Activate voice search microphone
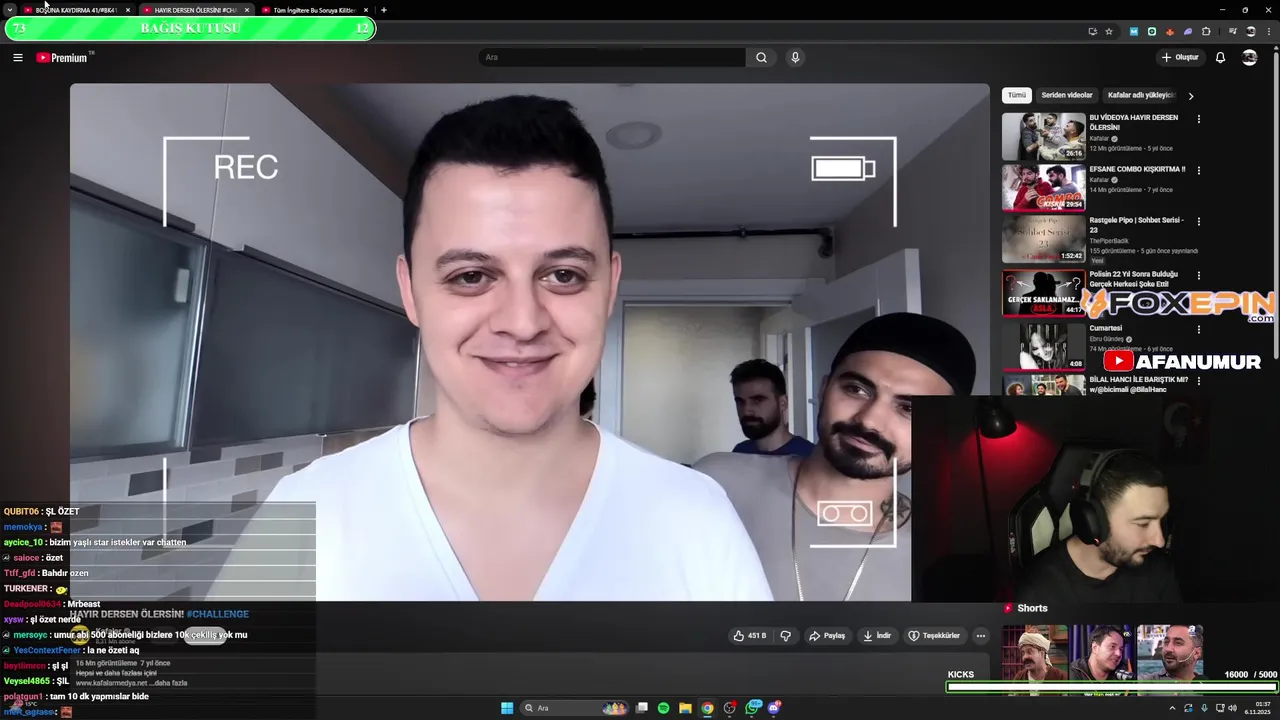The image size is (1280, 720). 795,58
